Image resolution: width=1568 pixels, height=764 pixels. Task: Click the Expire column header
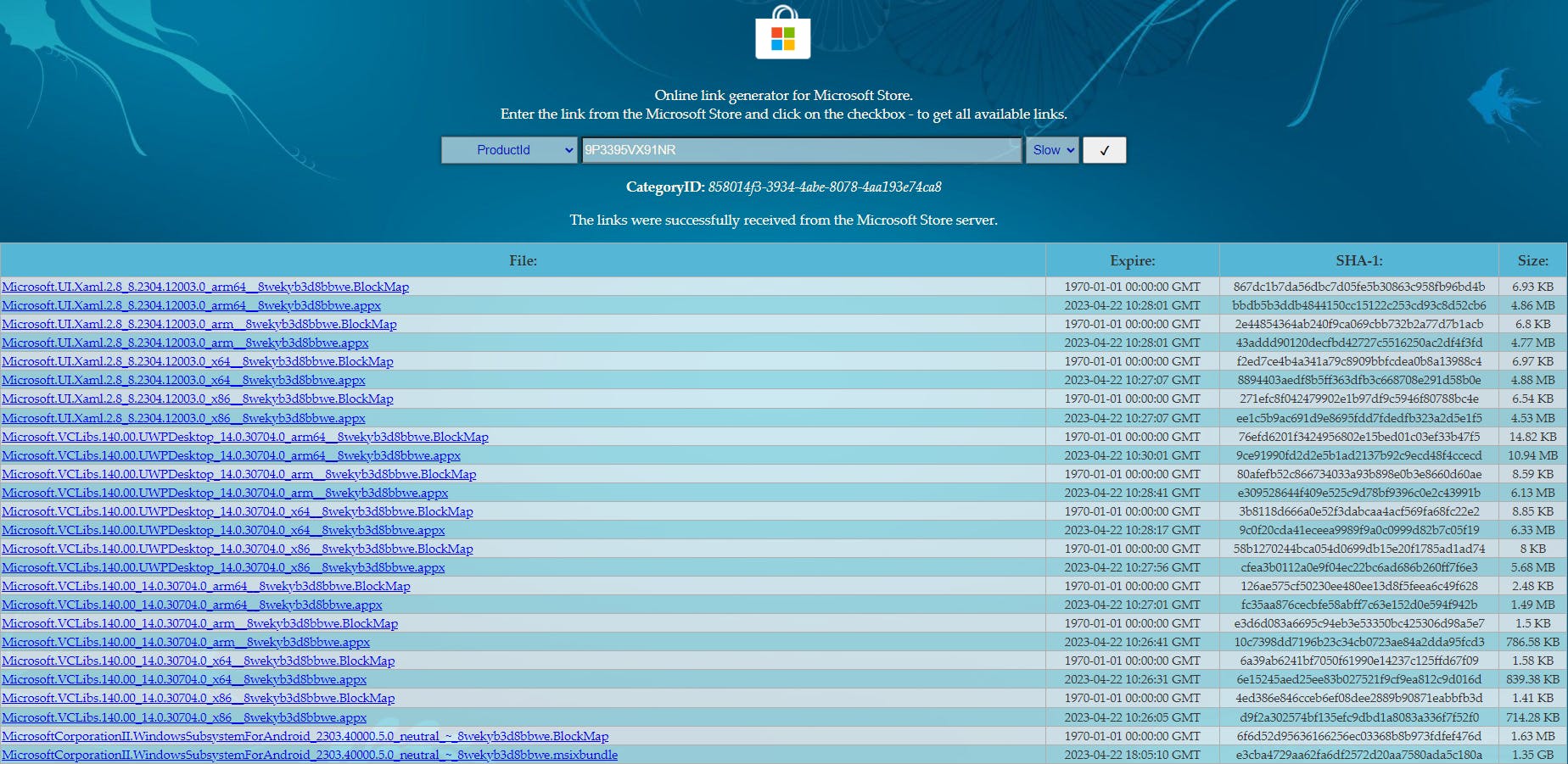click(1132, 260)
